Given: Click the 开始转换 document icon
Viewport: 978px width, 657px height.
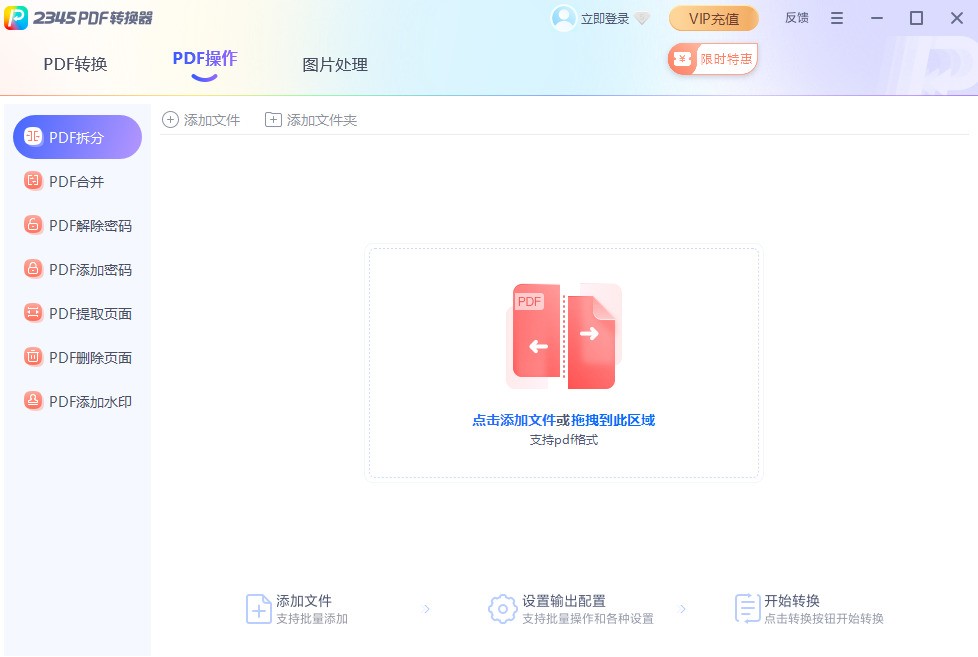Looking at the screenshot, I should click(747, 609).
